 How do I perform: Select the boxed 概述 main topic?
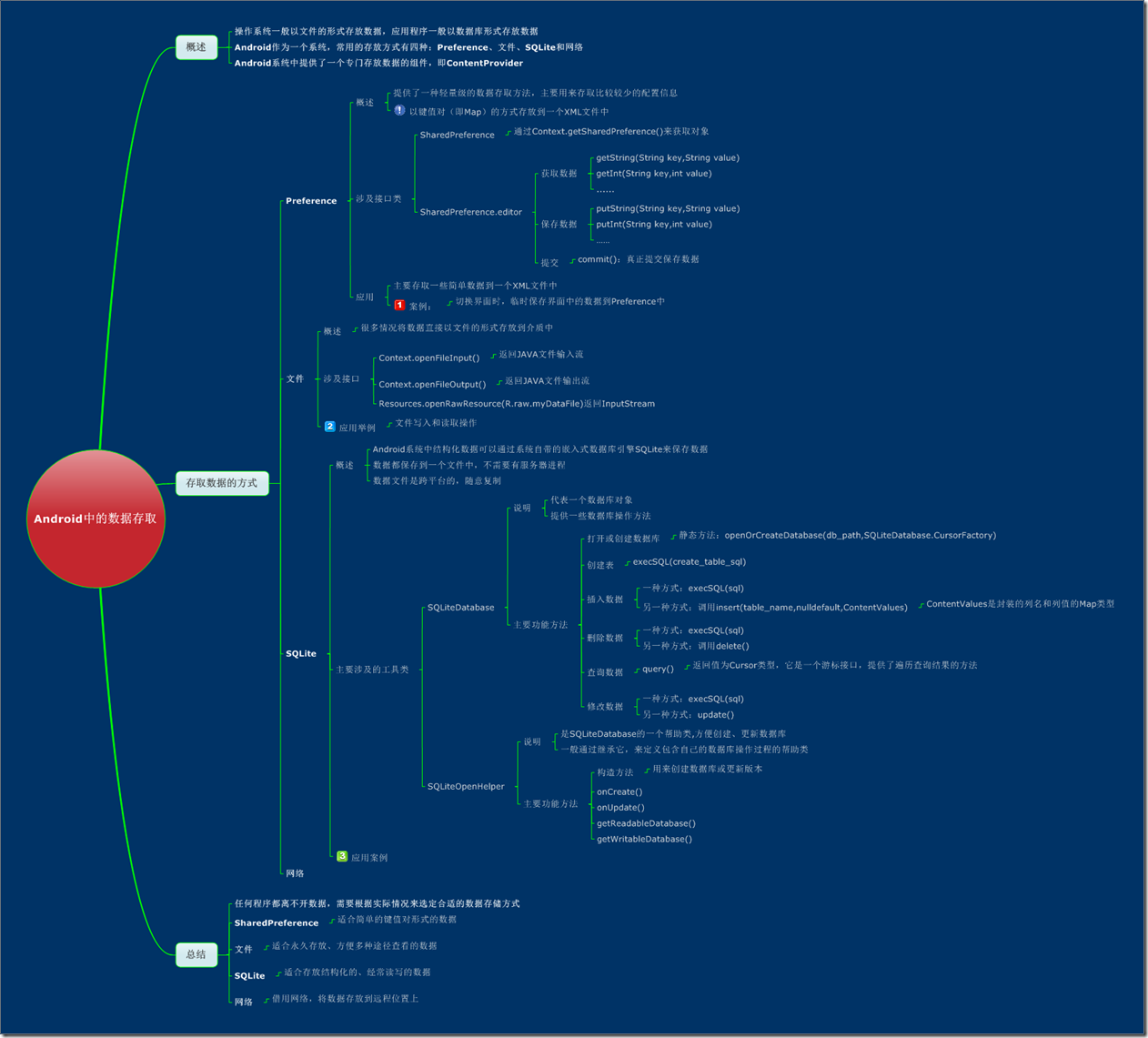coord(196,47)
